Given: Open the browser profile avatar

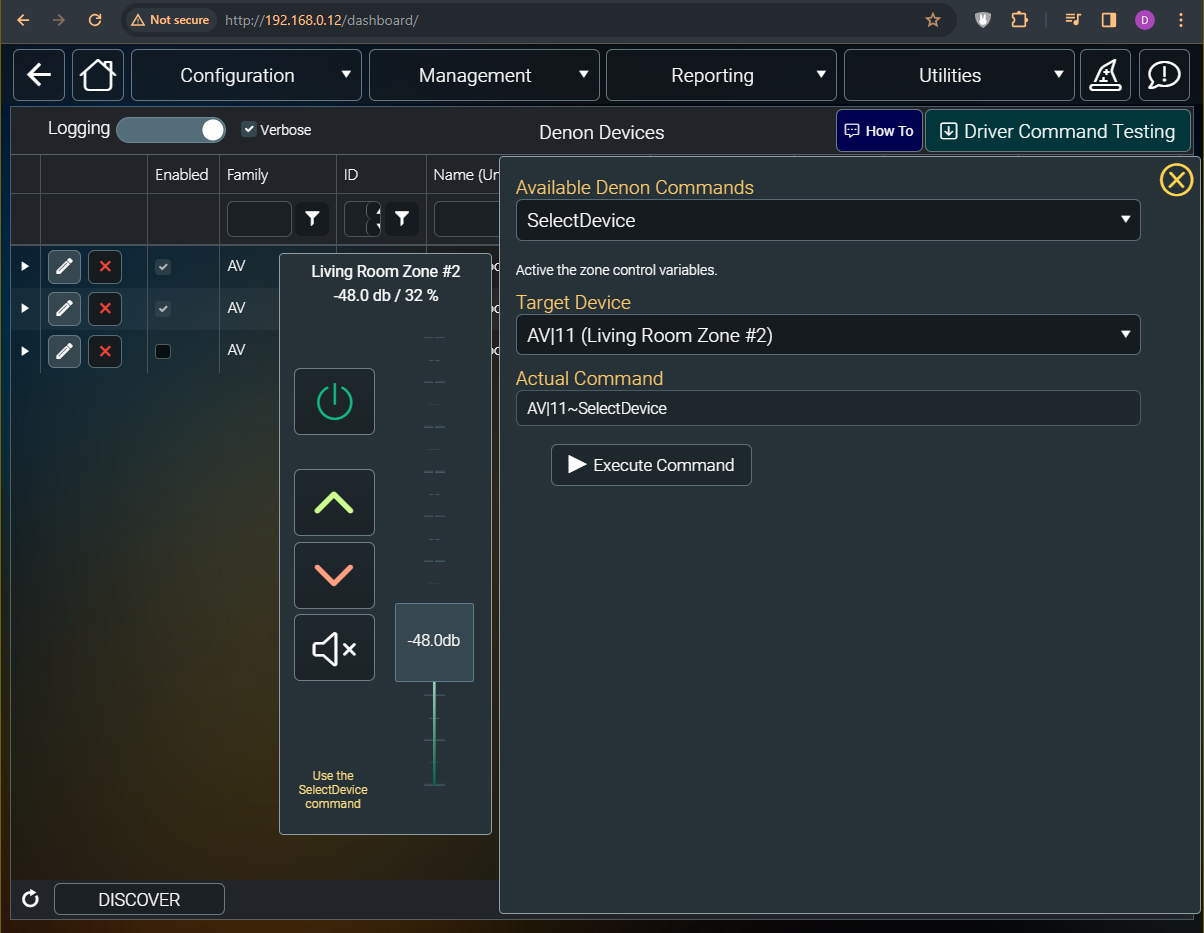Looking at the screenshot, I should (1145, 19).
